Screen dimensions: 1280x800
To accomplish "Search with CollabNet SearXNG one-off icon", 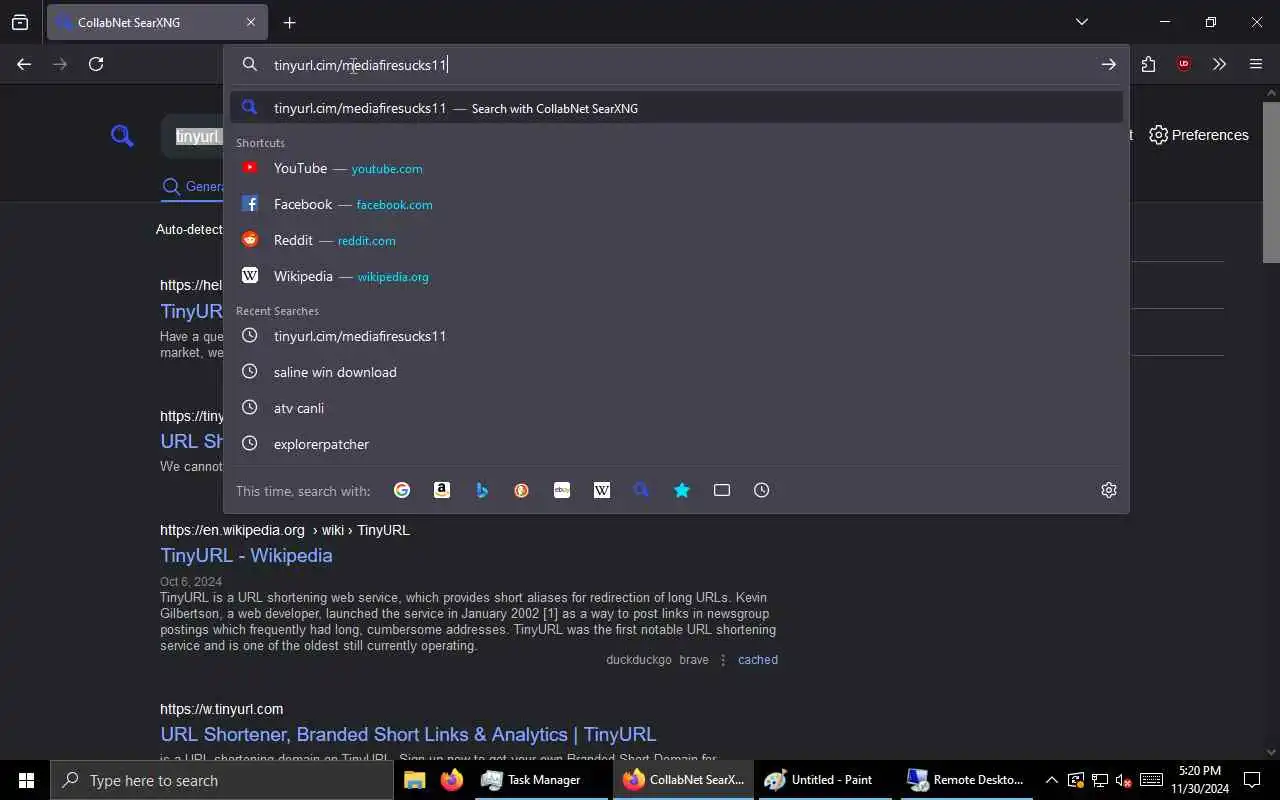I will (642, 490).
